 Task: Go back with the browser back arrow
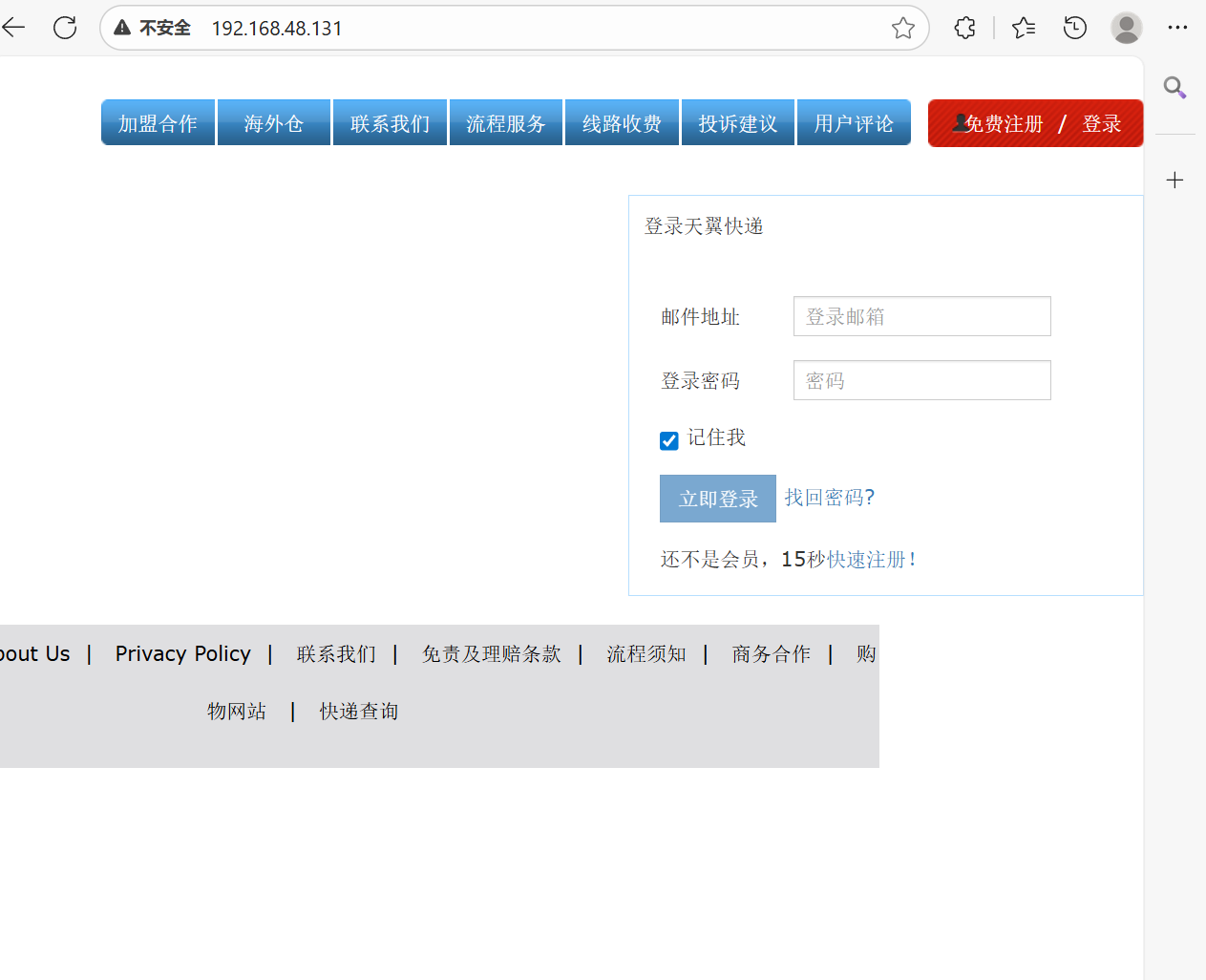point(14,28)
